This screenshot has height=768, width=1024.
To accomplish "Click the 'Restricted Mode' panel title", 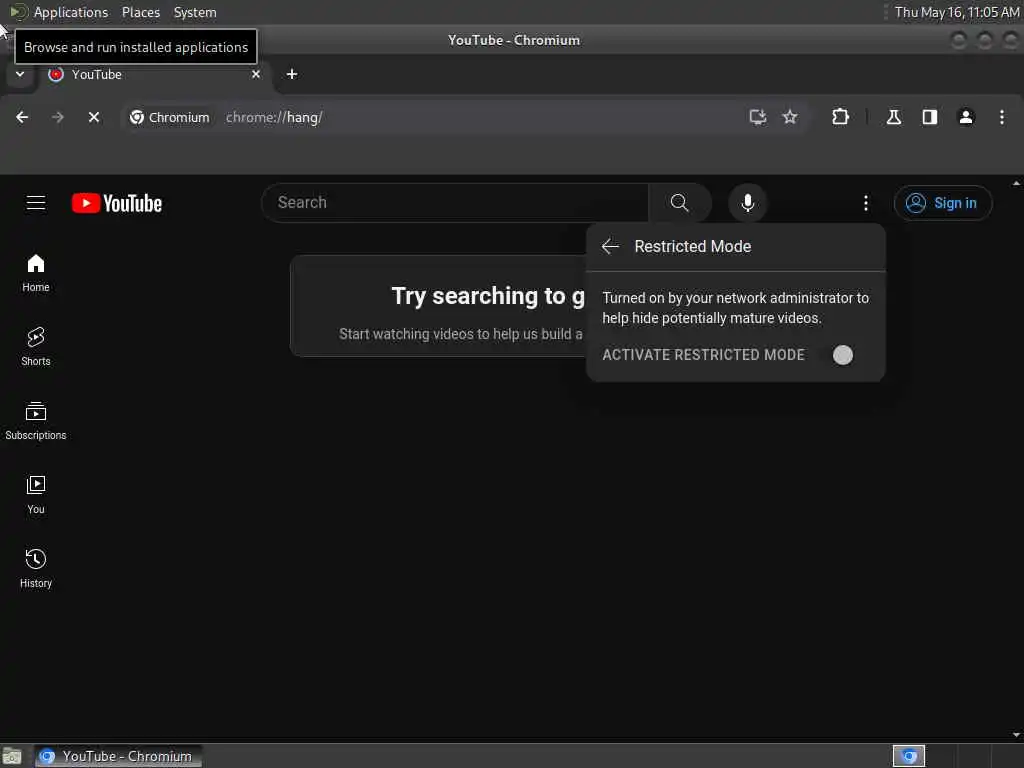I will point(693,246).
